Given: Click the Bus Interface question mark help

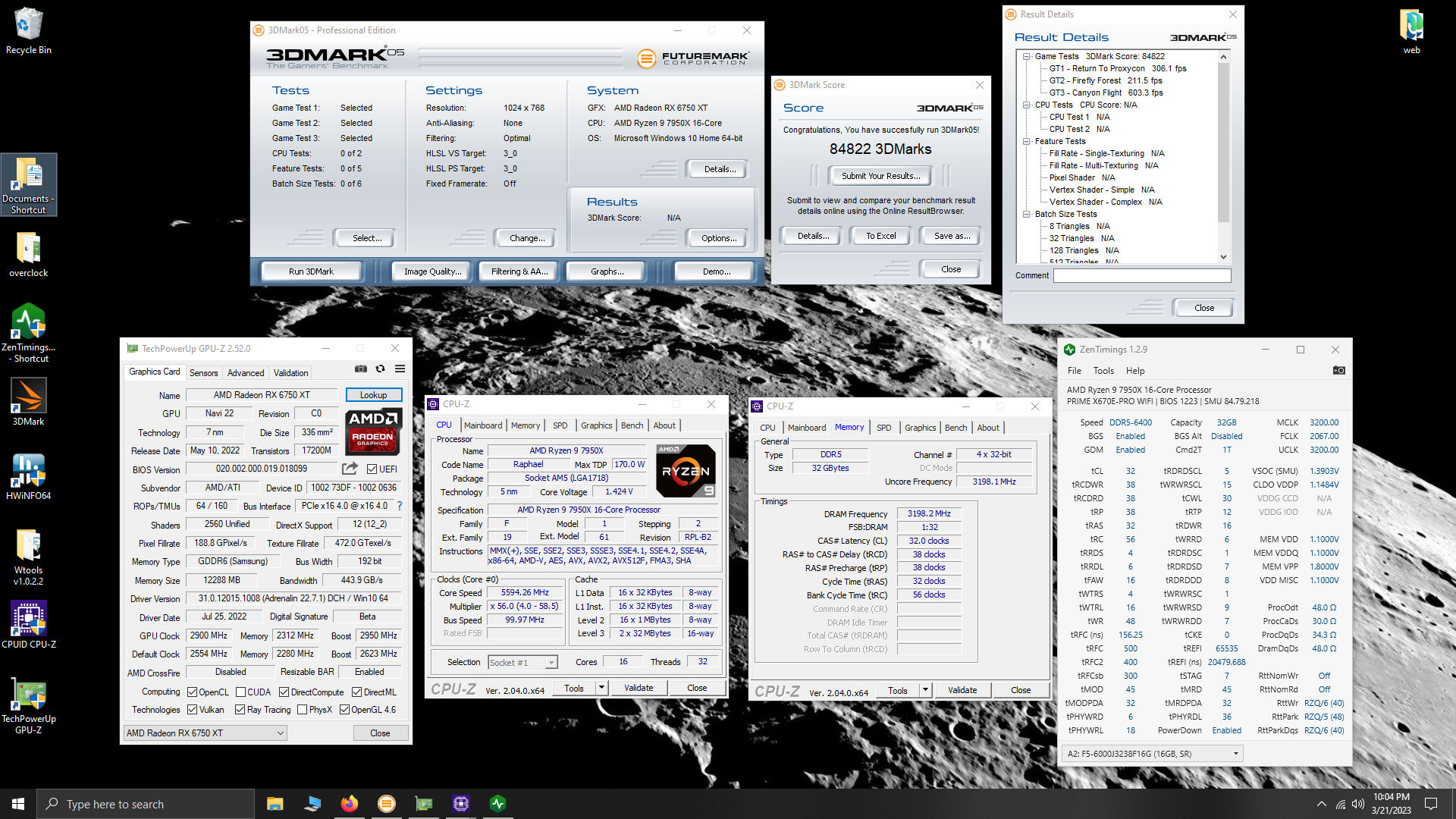Looking at the screenshot, I should coord(399,506).
